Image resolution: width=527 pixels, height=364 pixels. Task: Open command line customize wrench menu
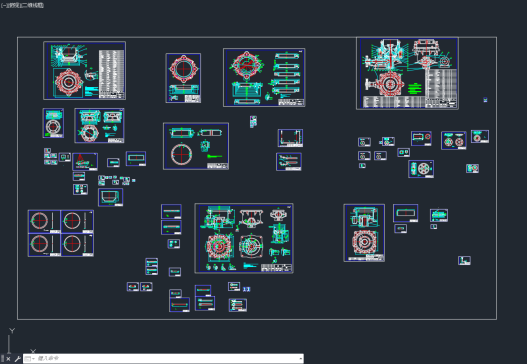click(17, 359)
